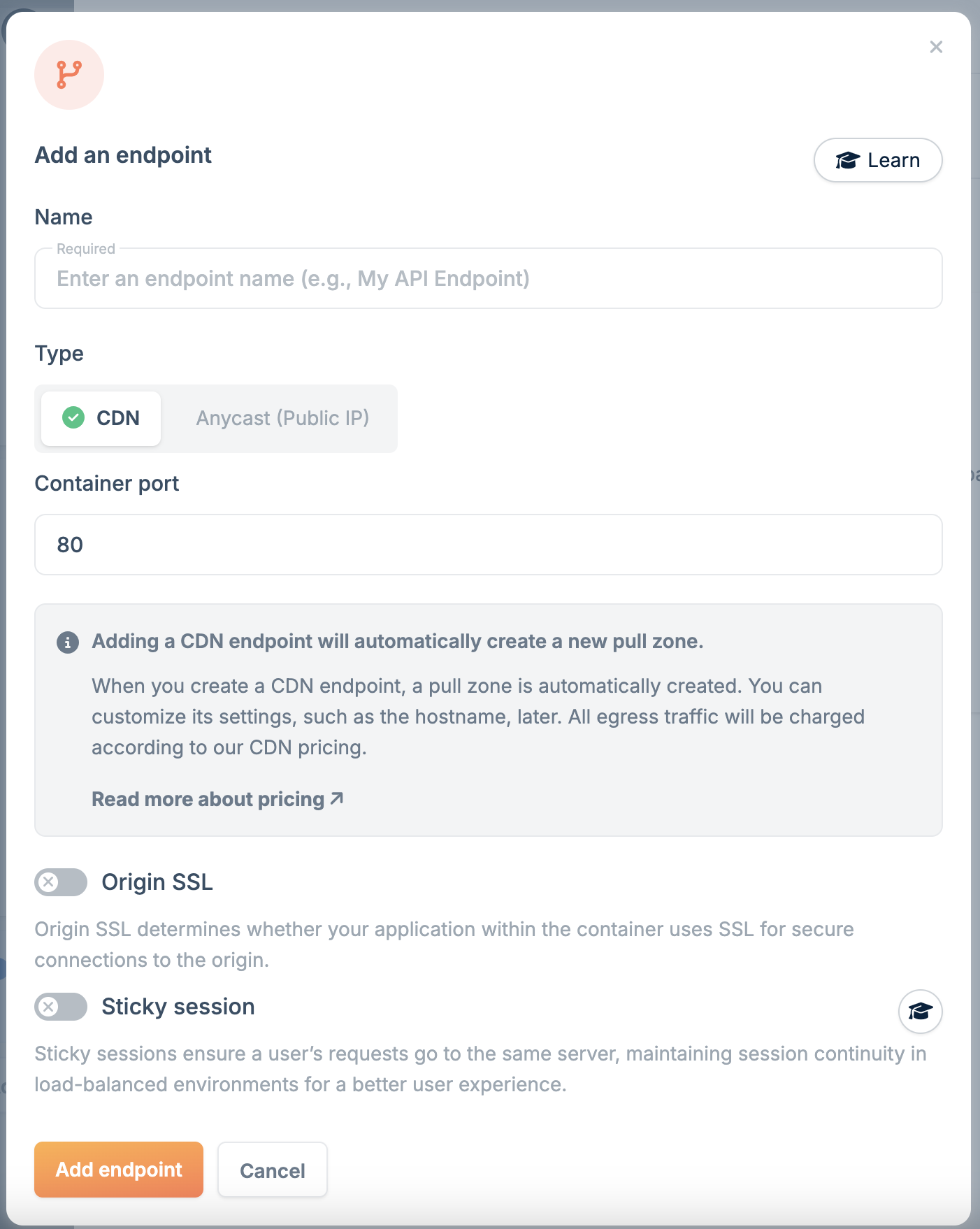Click the Origin SSL label text
The image size is (980, 1229).
tap(157, 882)
